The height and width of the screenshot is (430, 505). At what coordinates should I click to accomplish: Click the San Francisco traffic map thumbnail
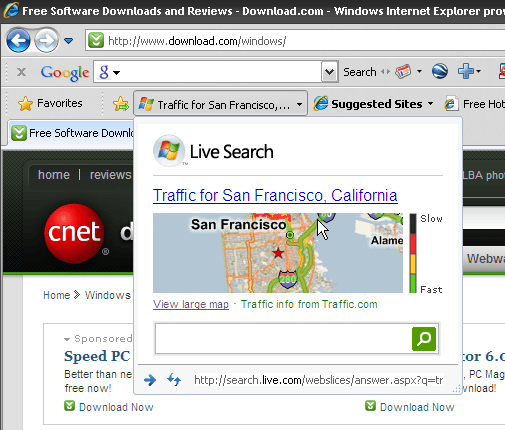(x=278, y=253)
